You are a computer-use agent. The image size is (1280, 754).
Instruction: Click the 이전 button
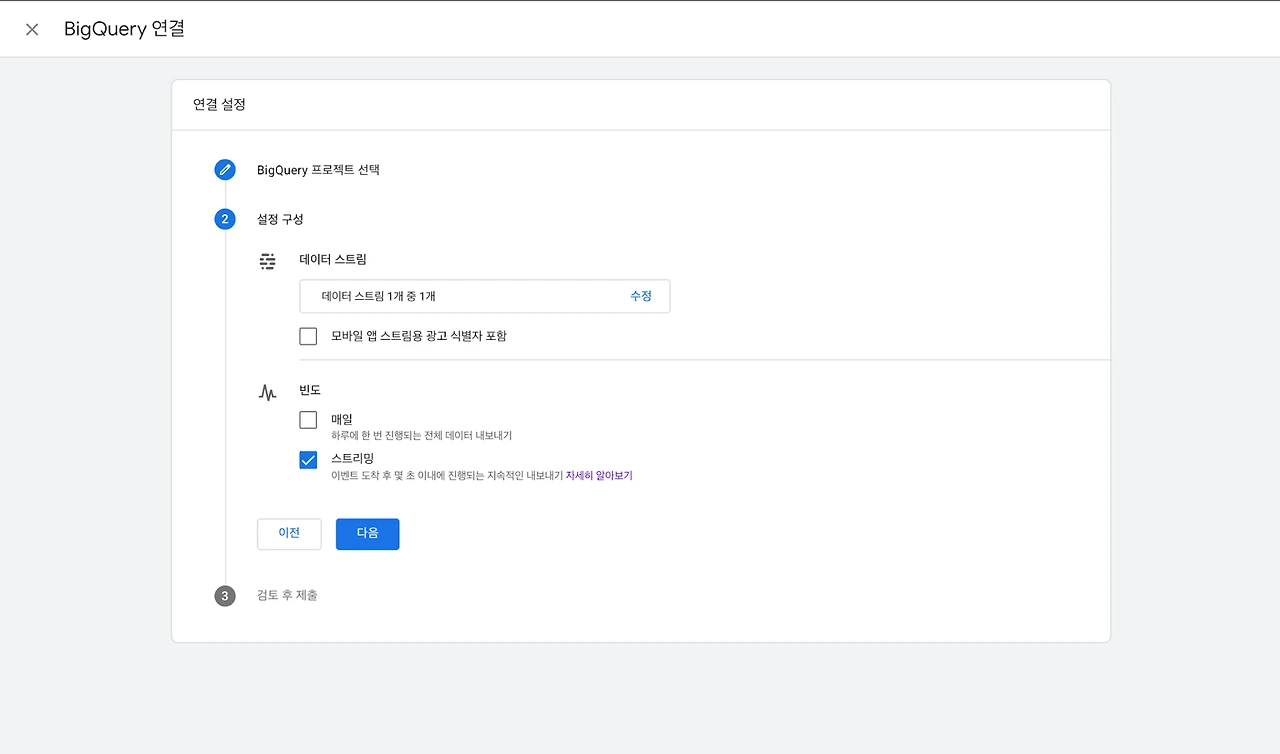[x=289, y=534]
